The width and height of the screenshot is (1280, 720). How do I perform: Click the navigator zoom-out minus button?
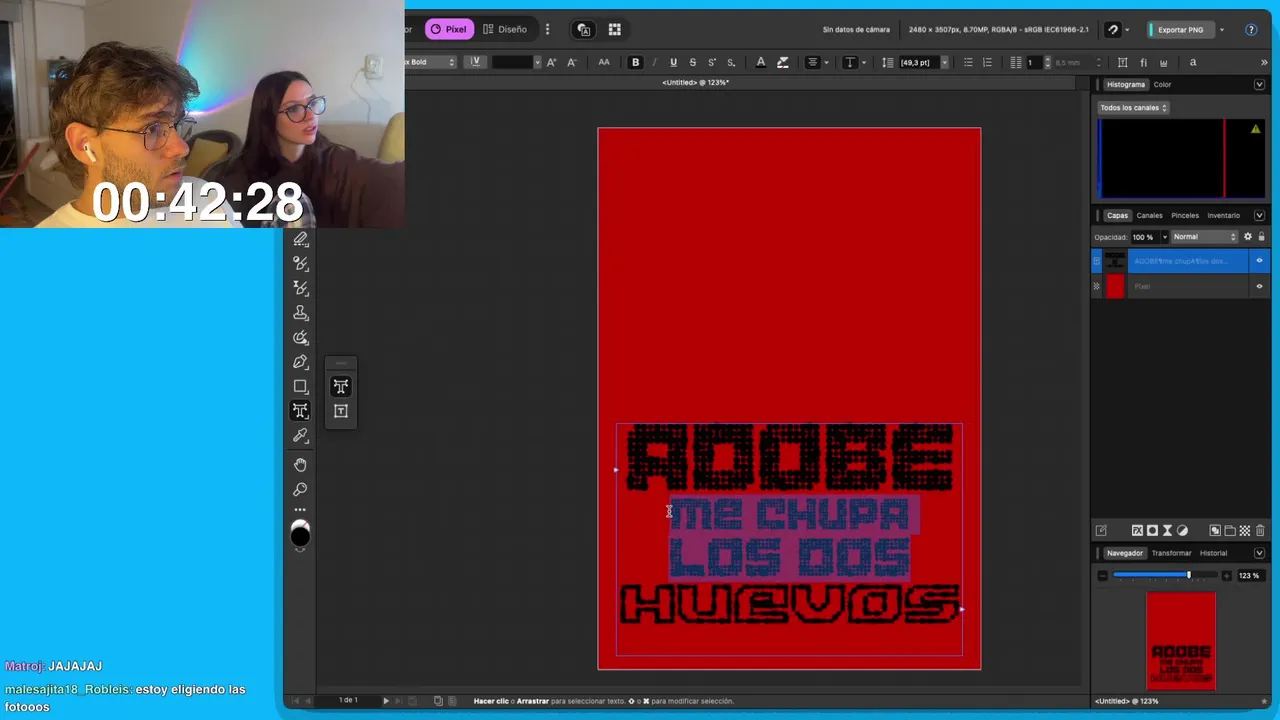click(x=1103, y=576)
